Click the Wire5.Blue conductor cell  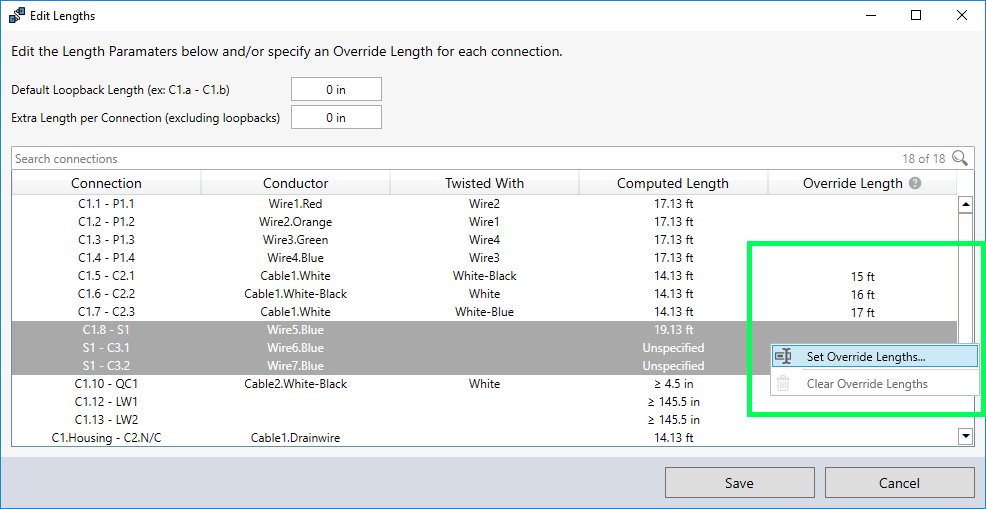(x=296, y=330)
